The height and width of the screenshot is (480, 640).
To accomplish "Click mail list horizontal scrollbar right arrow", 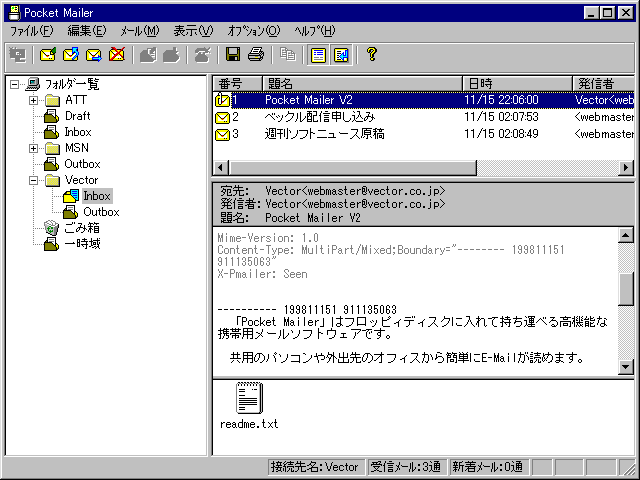I will [x=626, y=167].
